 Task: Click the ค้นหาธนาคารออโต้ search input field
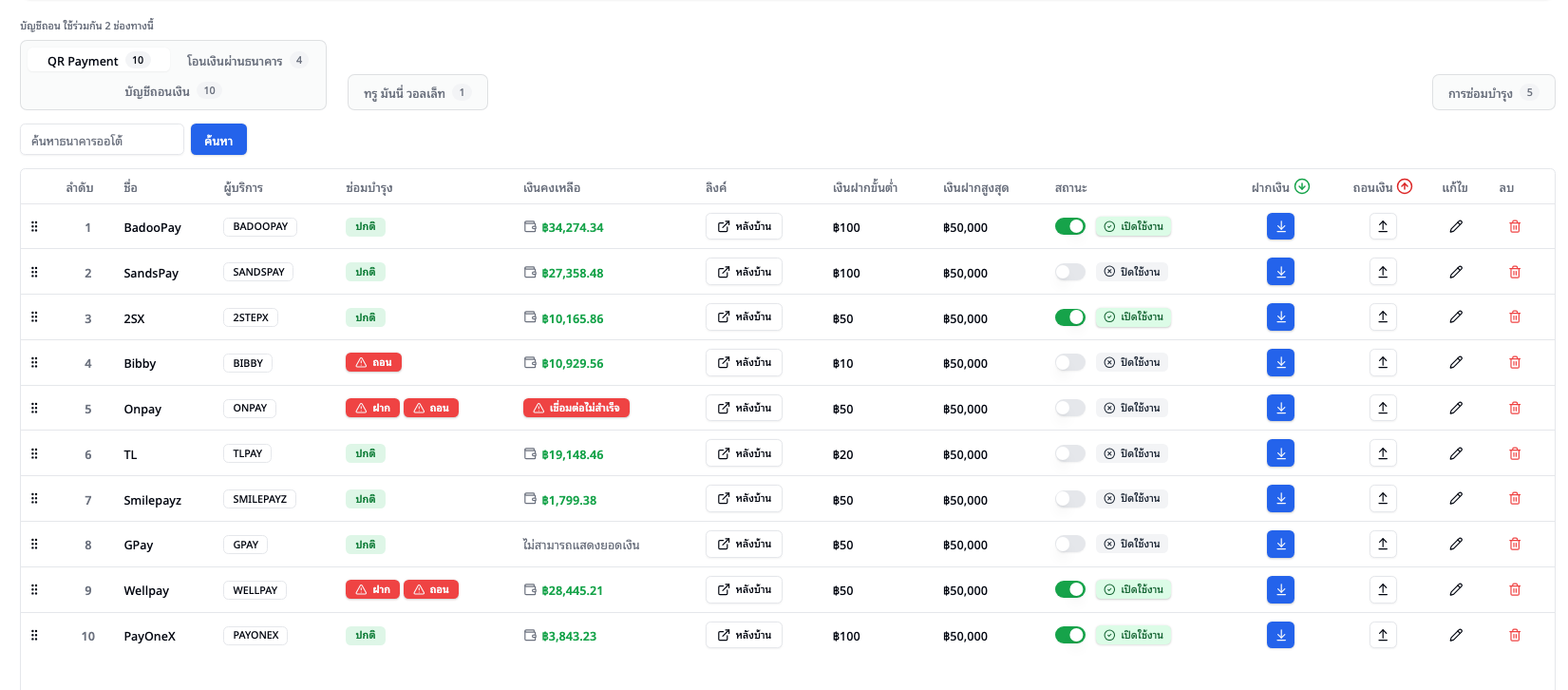[x=102, y=140]
